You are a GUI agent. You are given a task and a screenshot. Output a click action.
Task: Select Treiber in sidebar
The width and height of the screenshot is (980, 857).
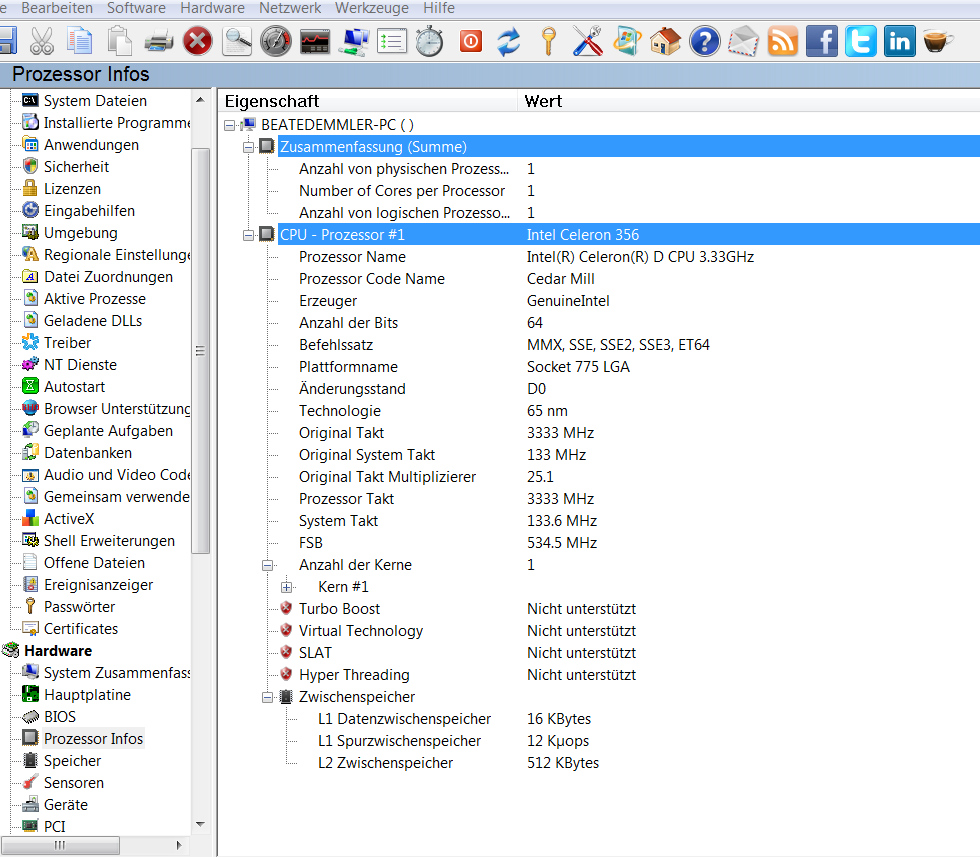click(68, 343)
